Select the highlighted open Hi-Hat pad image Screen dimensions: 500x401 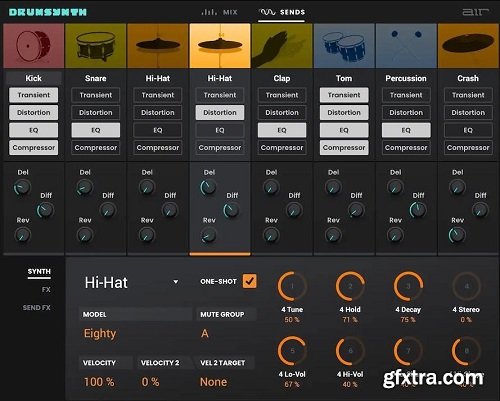[x=220, y=46]
